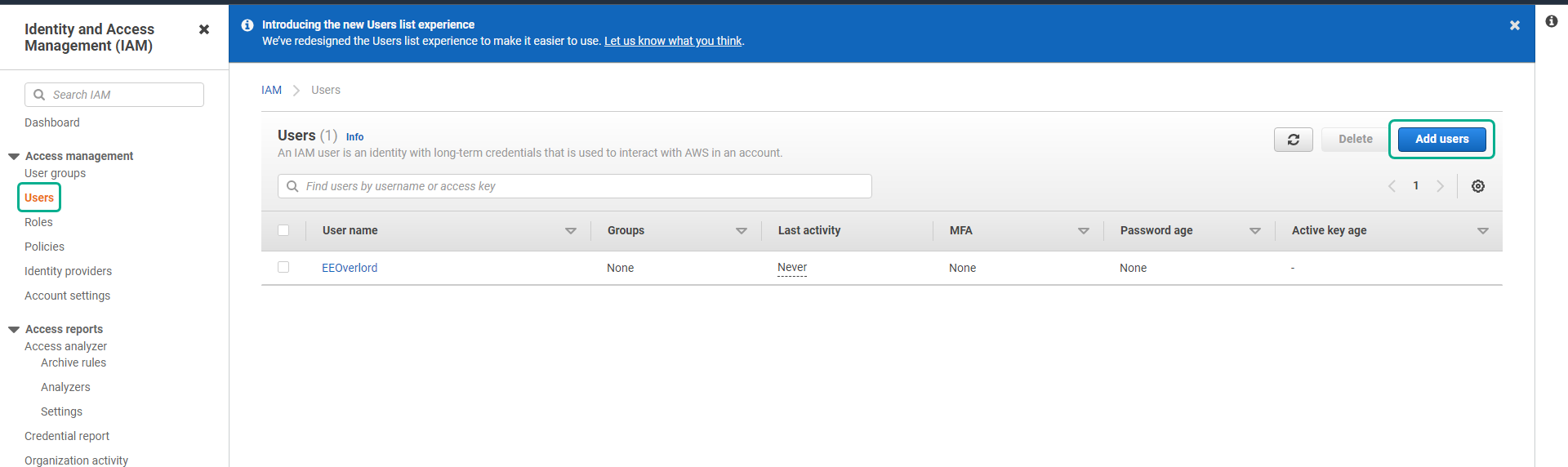This screenshot has height=467, width=1568.
Task: Open table preferences gear icon
Action: 1477,186
